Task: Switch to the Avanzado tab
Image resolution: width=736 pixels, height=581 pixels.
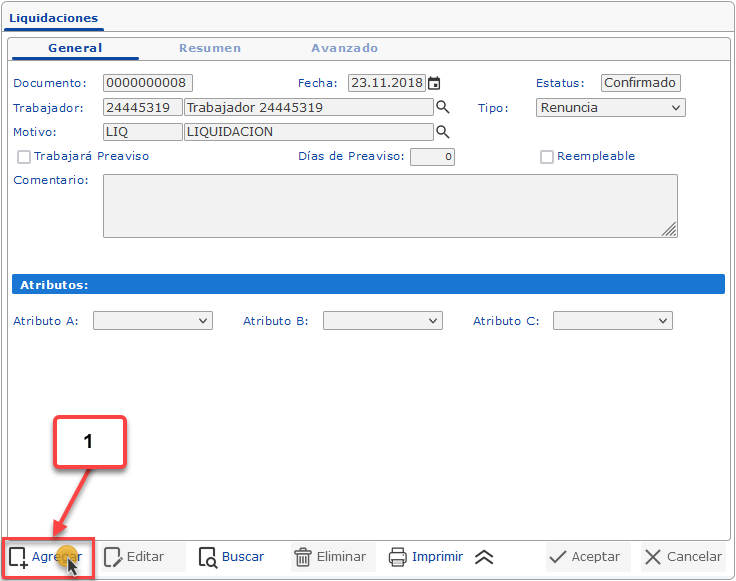Action: (344, 48)
